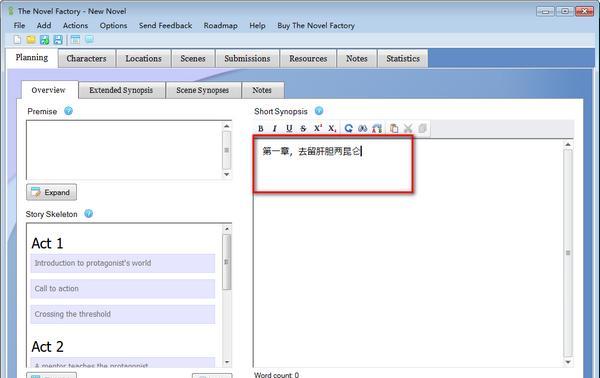
Task: Click the speech bubble feedback toolbar icon
Action: click(89, 39)
